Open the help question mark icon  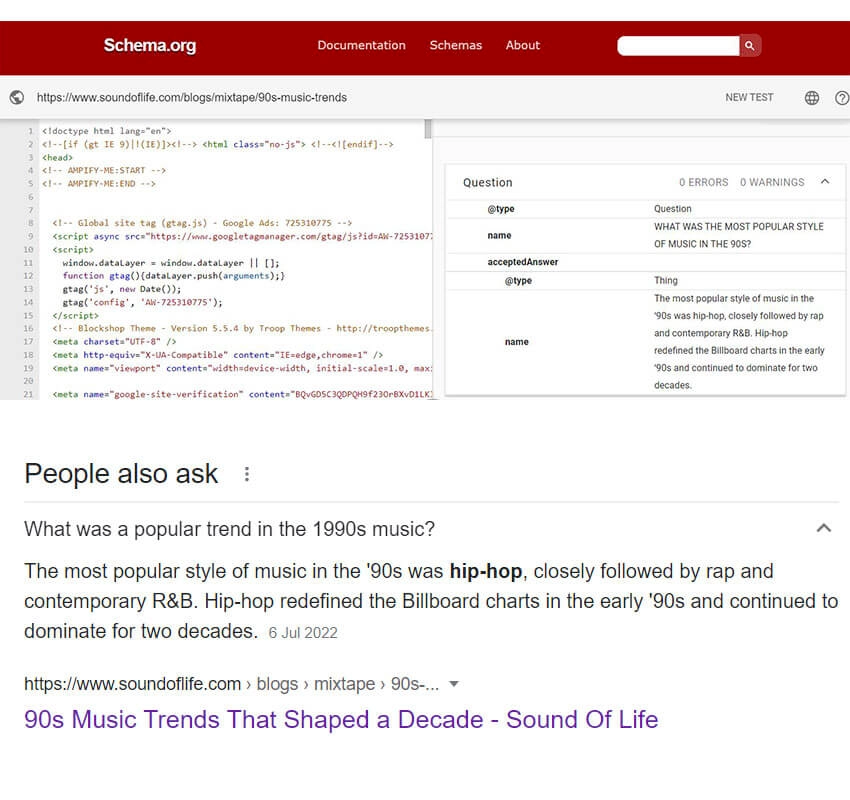(x=842, y=98)
